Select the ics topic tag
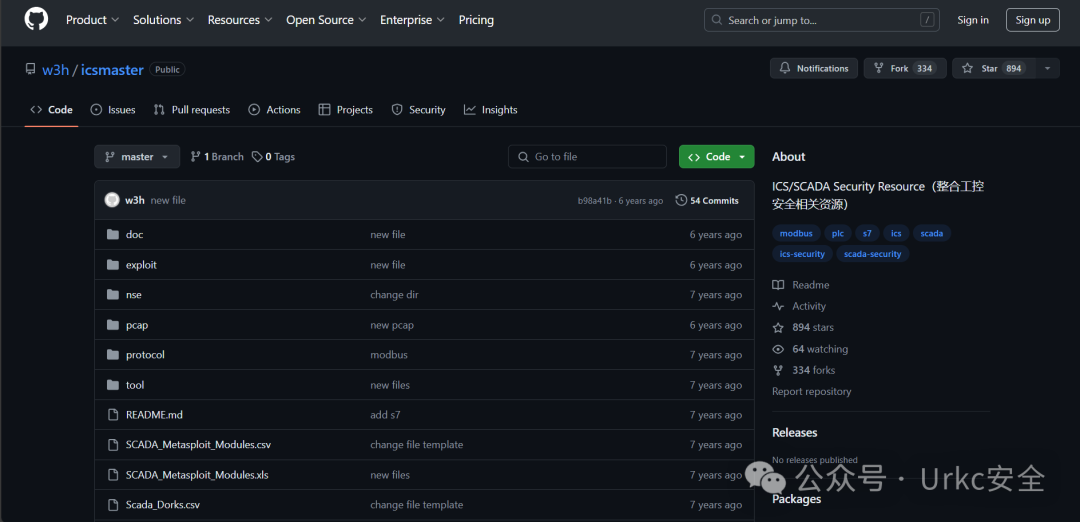The height and width of the screenshot is (522, 1080). [896, 233]
